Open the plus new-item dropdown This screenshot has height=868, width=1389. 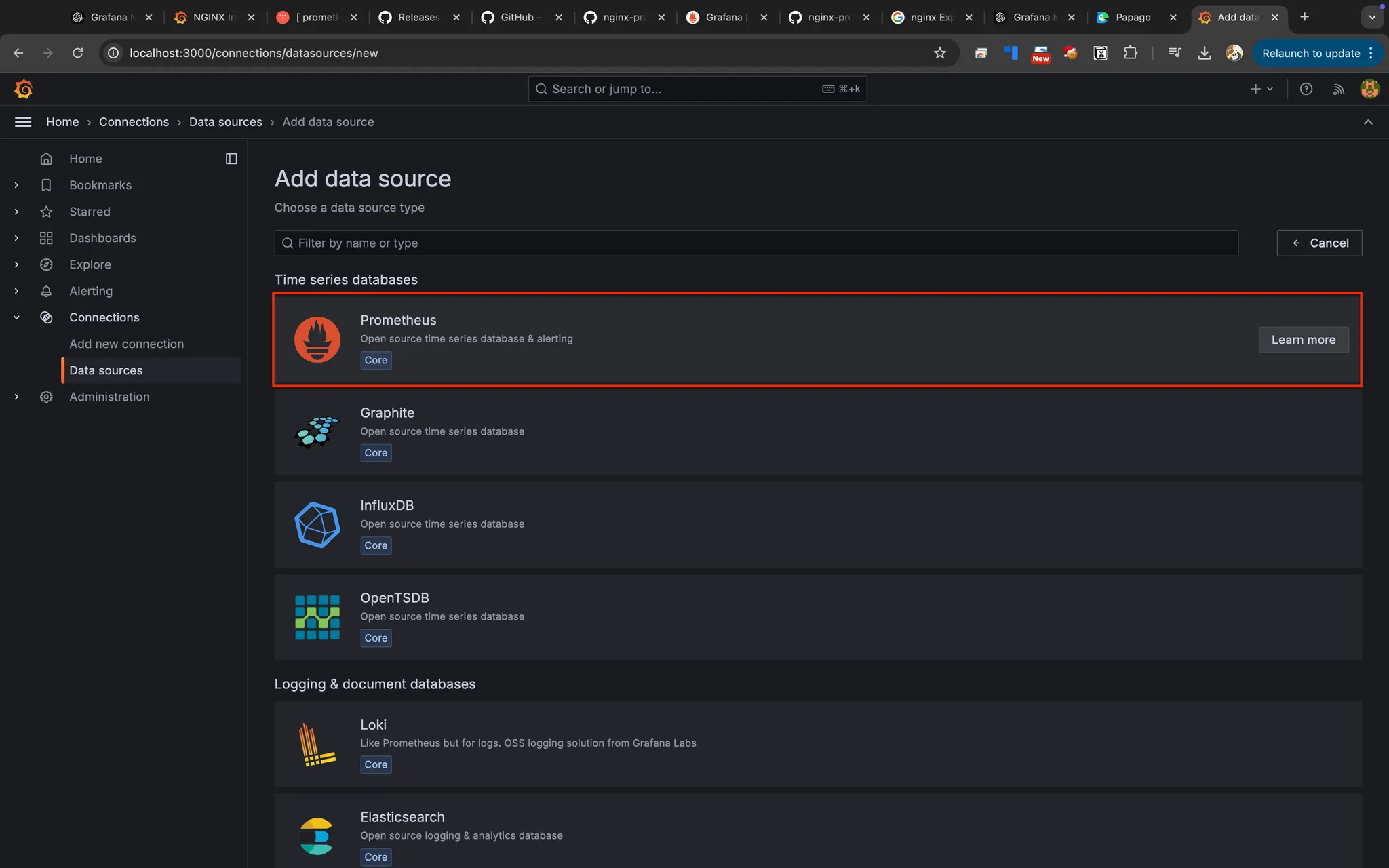click(x=1261, y=89)
